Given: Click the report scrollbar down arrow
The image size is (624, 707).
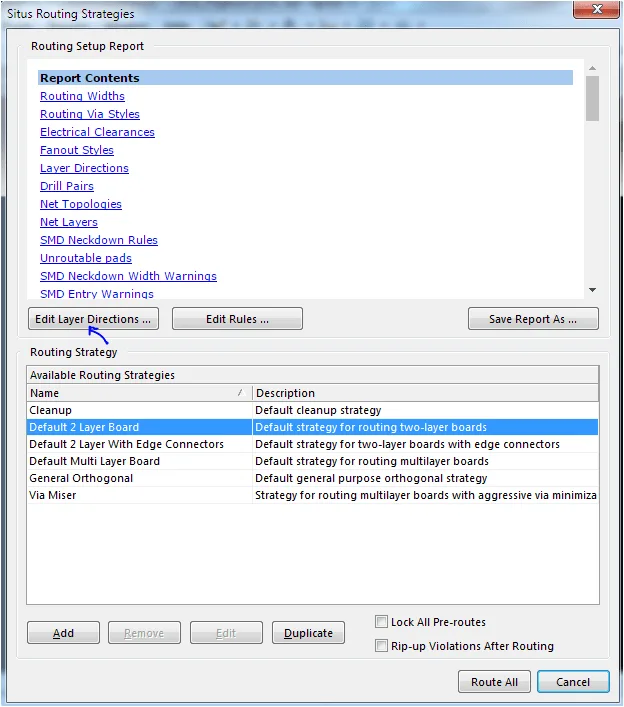Looking at the screenshot, I should click(x=592, y=290).
